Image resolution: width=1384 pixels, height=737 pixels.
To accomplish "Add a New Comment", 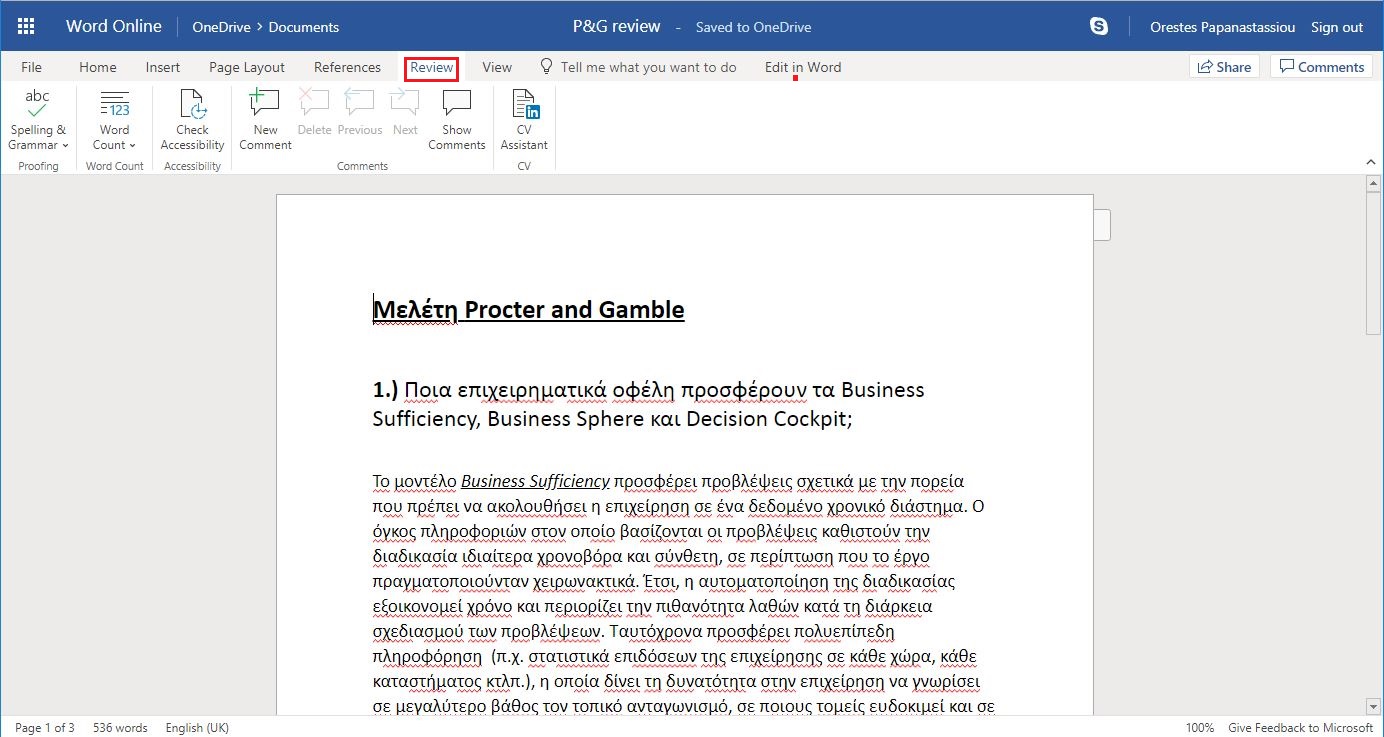I will pos(265,120).
